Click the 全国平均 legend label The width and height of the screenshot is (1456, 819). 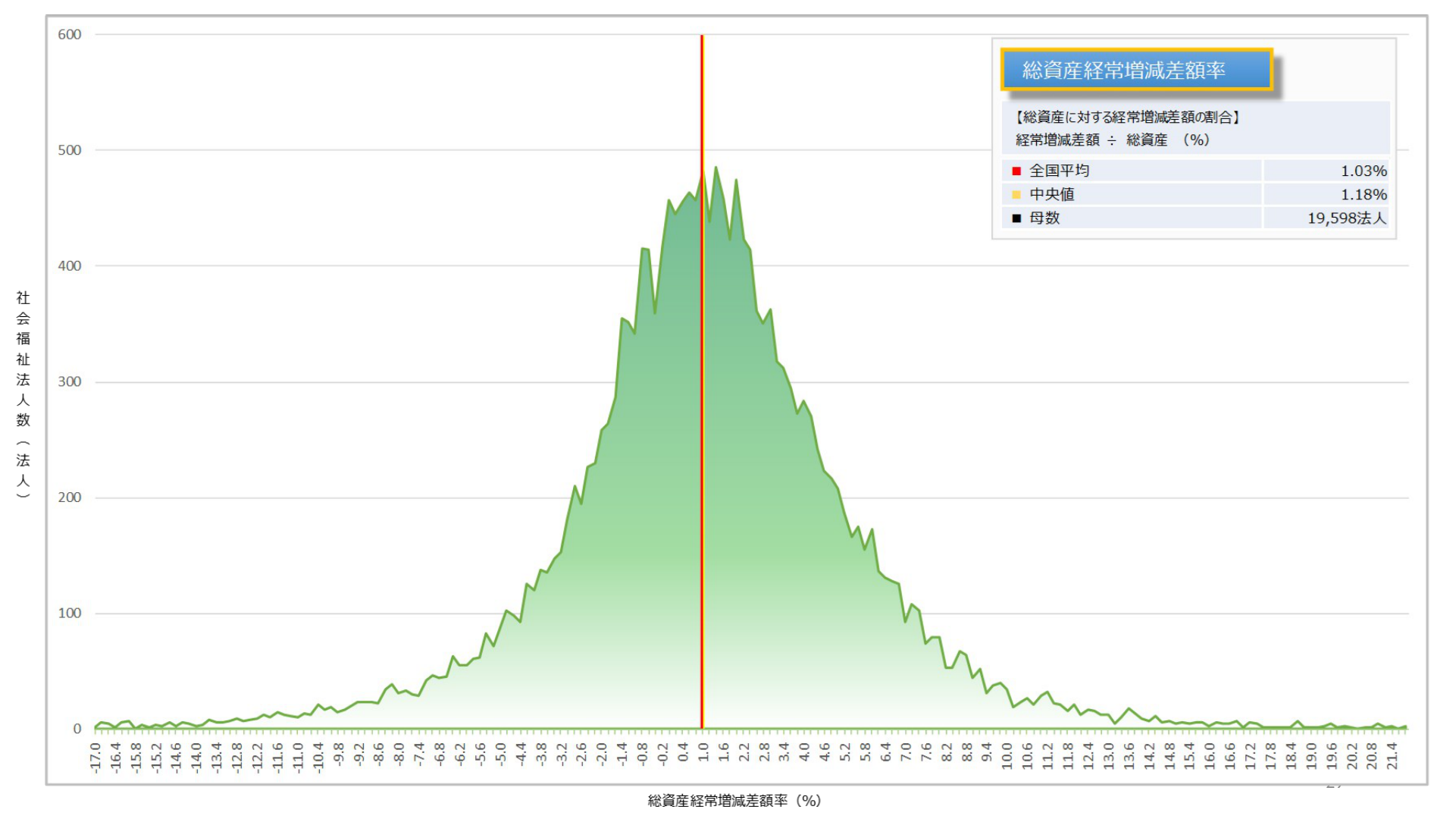pyautogui.click(x=1059, y=171)
